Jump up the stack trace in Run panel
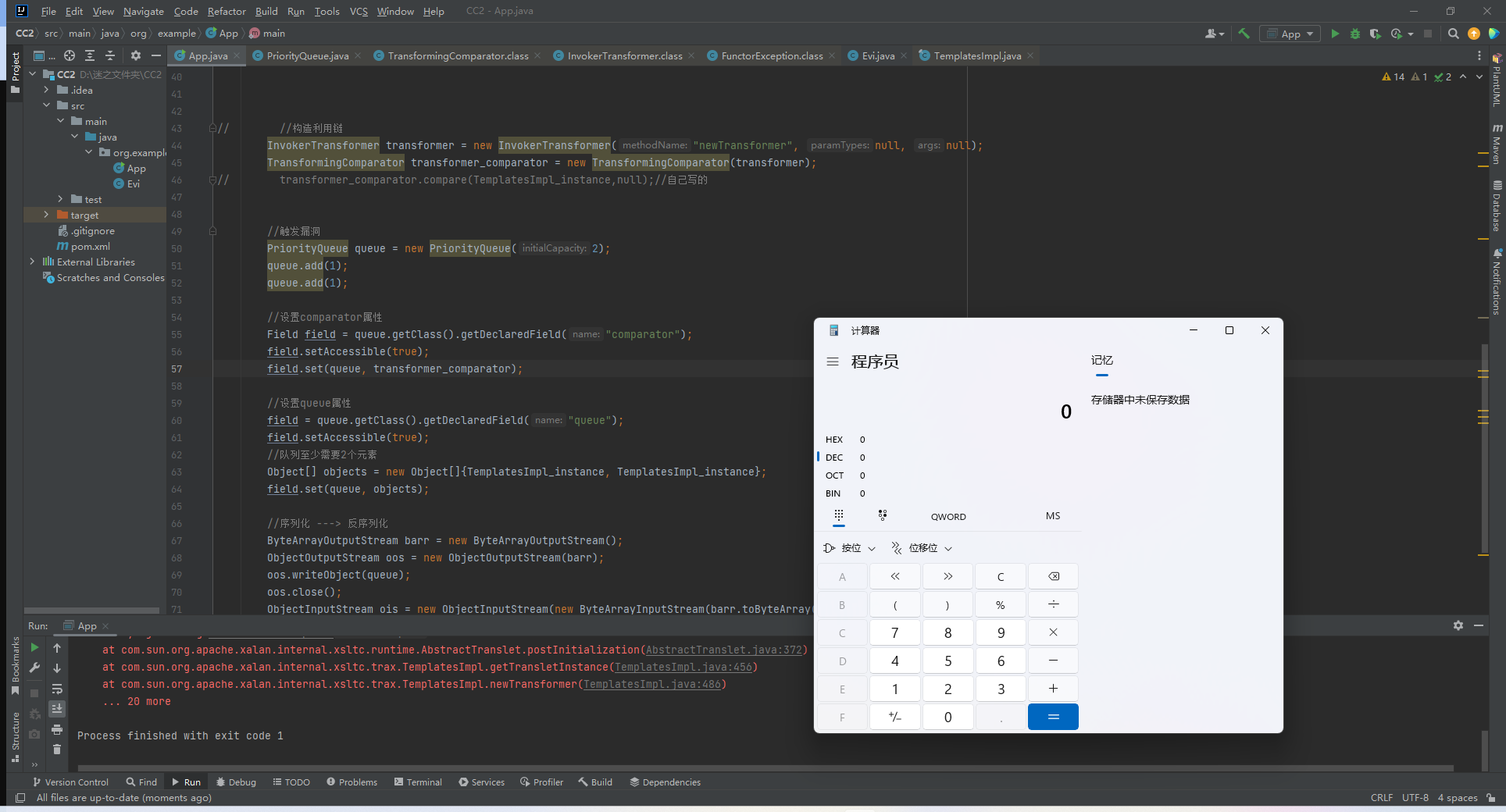The width and height of the screenshot is (1506, 812). (x=57, y=647)
